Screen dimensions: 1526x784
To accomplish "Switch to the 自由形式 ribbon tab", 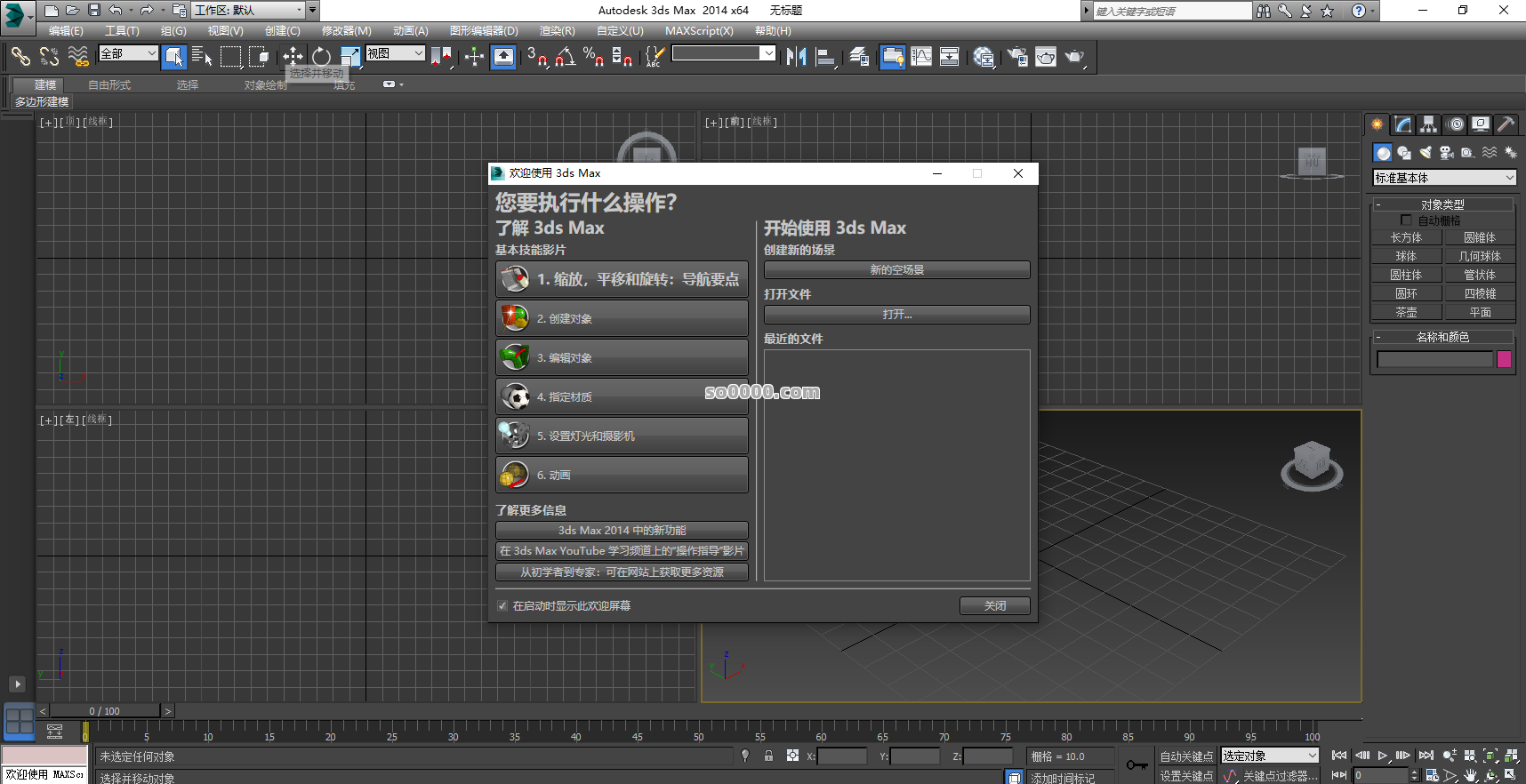I will pyautogui.click(x=109, y=85).
